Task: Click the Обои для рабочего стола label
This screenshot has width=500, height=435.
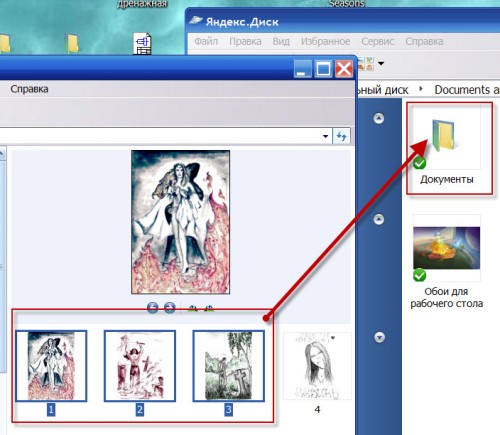Action: coord(447,297)
